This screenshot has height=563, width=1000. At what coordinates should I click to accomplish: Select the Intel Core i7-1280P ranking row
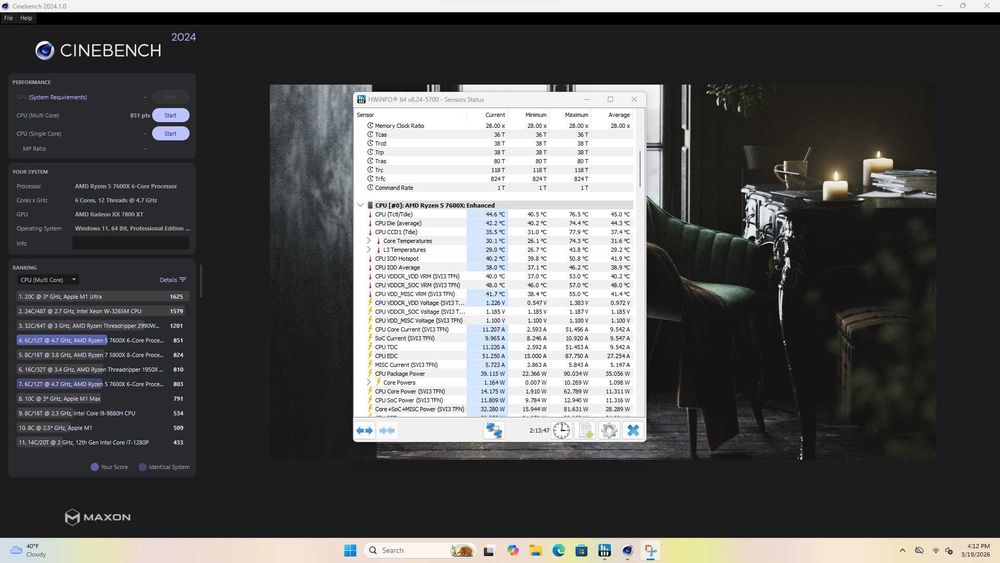(101, 442)
